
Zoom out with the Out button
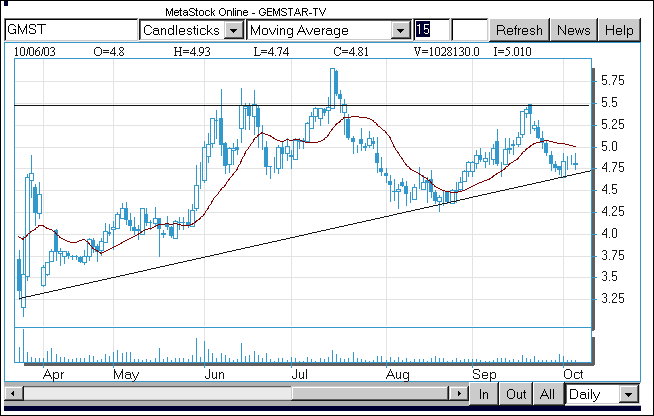click(x=516, y=394)
